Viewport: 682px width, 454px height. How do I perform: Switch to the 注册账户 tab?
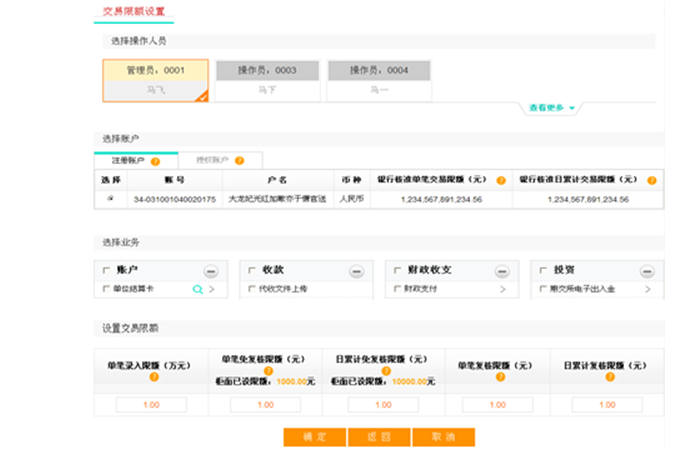(136, 160)
